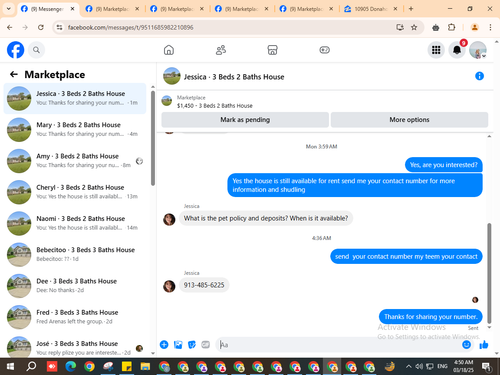Reload the page
This screenshot has width=500, height=375.
[x=41, y=27]
